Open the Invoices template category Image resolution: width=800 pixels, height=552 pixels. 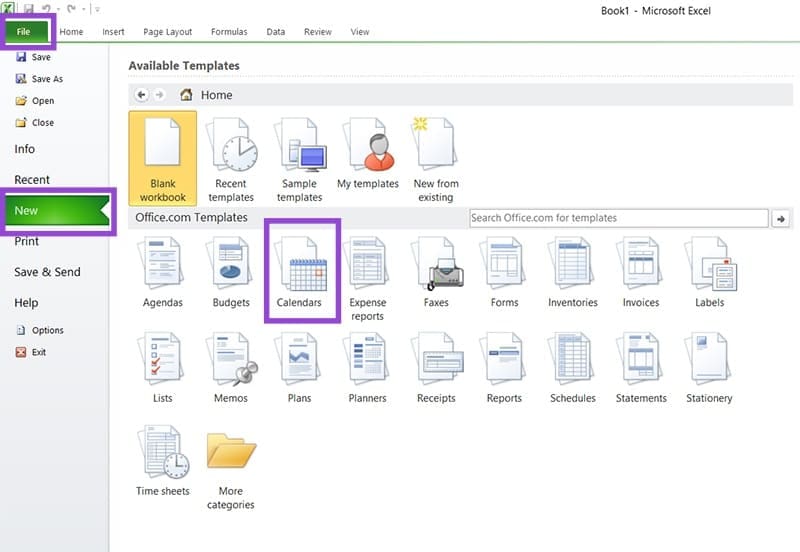(641, 272)
